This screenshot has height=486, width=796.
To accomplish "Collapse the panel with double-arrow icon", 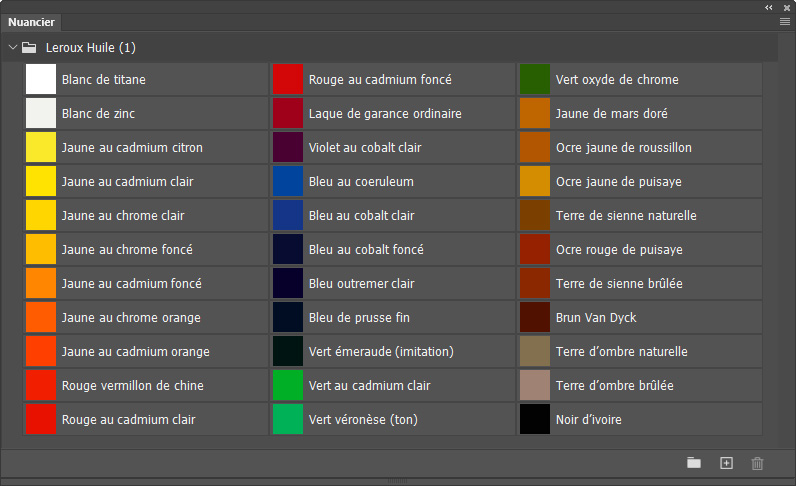I will 769,7.
